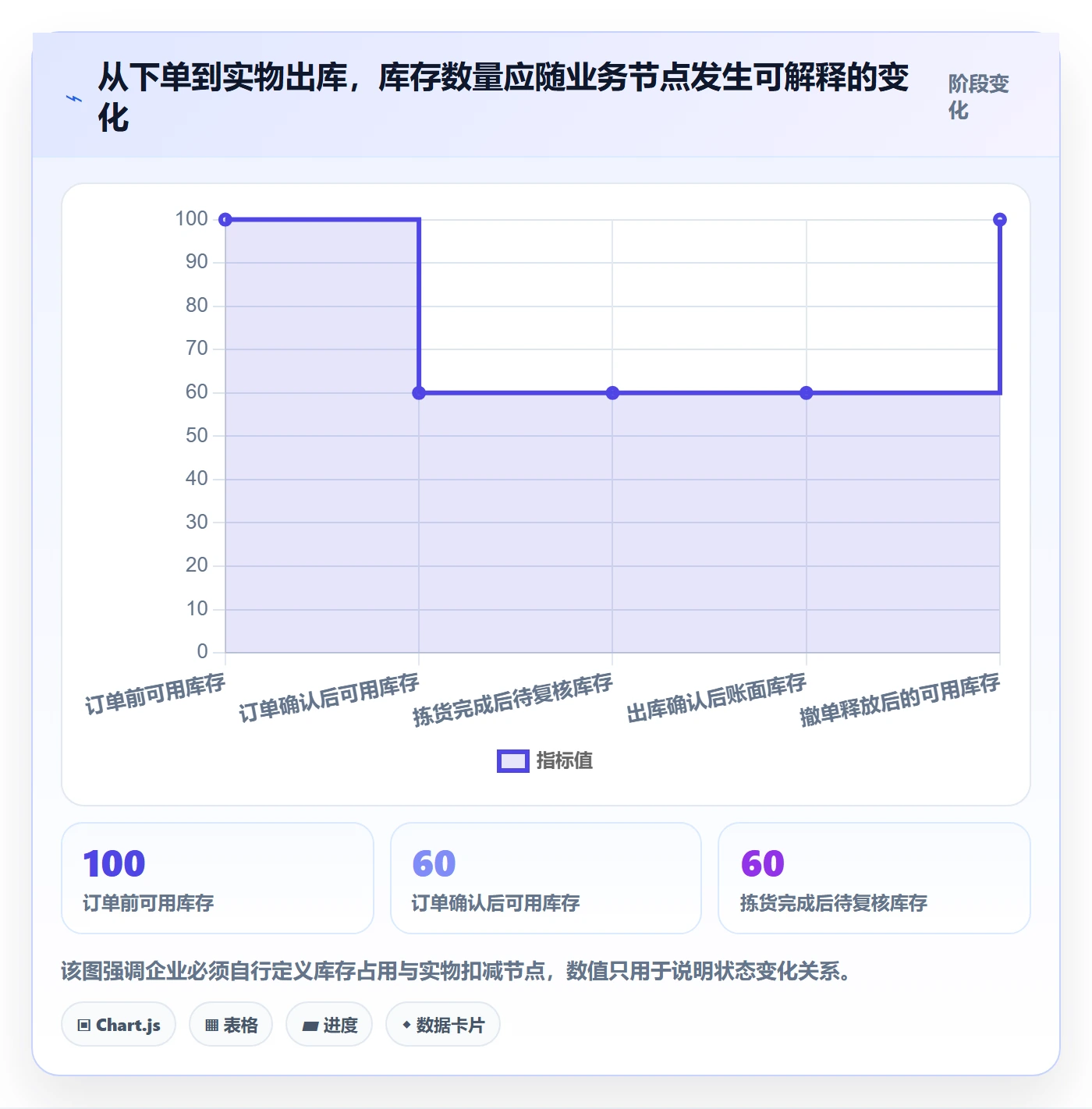
Task: Click the lightning bolt icon beside the title
Action: [74, 98]
